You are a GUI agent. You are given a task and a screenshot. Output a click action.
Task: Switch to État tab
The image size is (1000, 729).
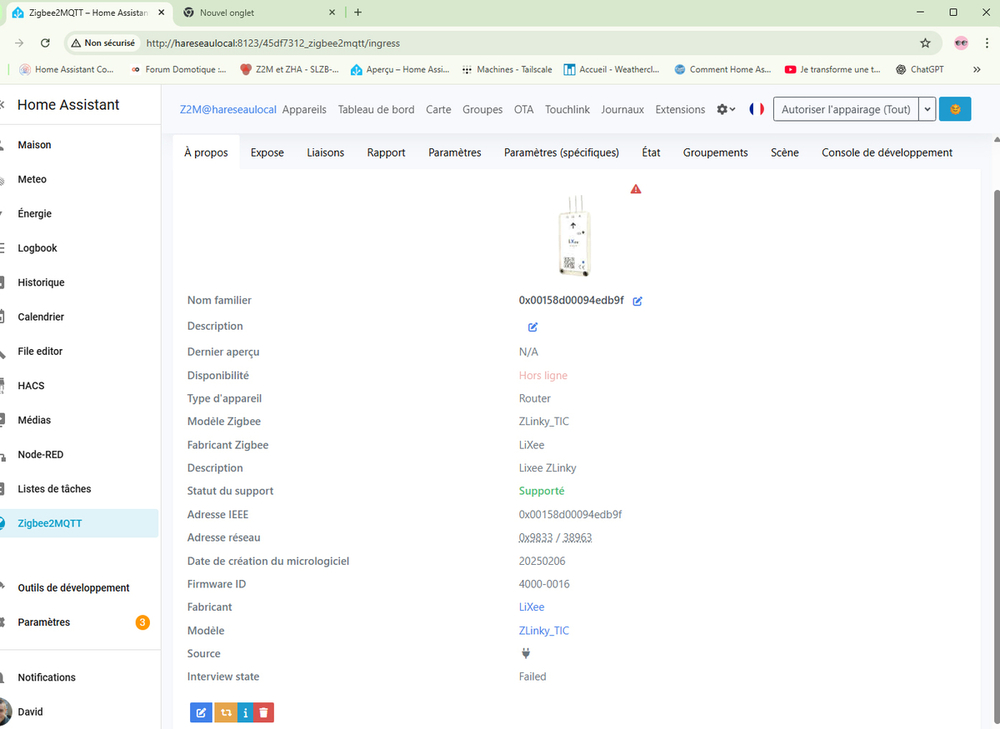pyautogui.click(x=651, y=152)
